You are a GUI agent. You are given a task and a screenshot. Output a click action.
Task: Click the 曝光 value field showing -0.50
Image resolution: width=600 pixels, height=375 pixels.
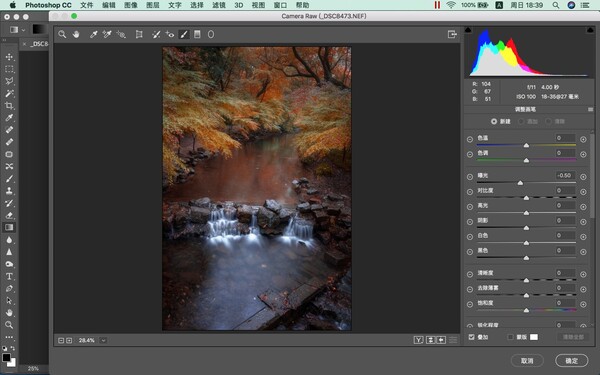565,175
